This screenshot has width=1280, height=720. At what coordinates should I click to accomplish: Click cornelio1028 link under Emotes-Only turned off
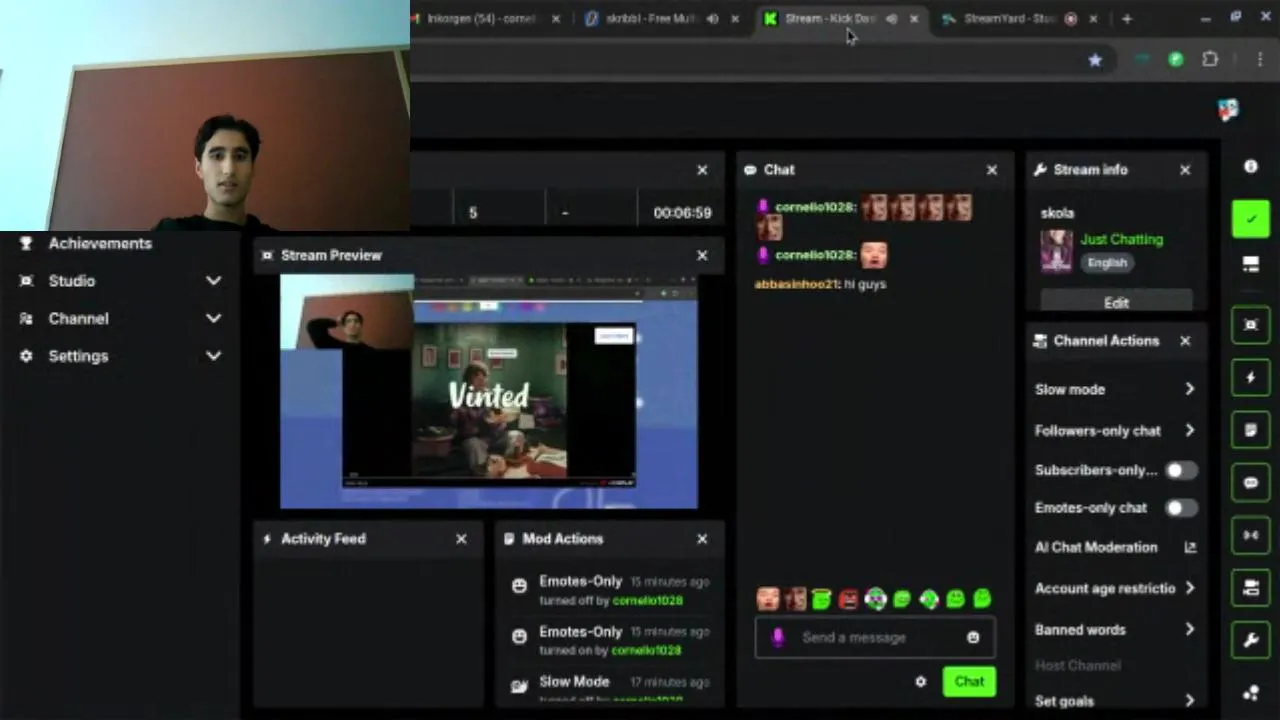tap(647, 600)
